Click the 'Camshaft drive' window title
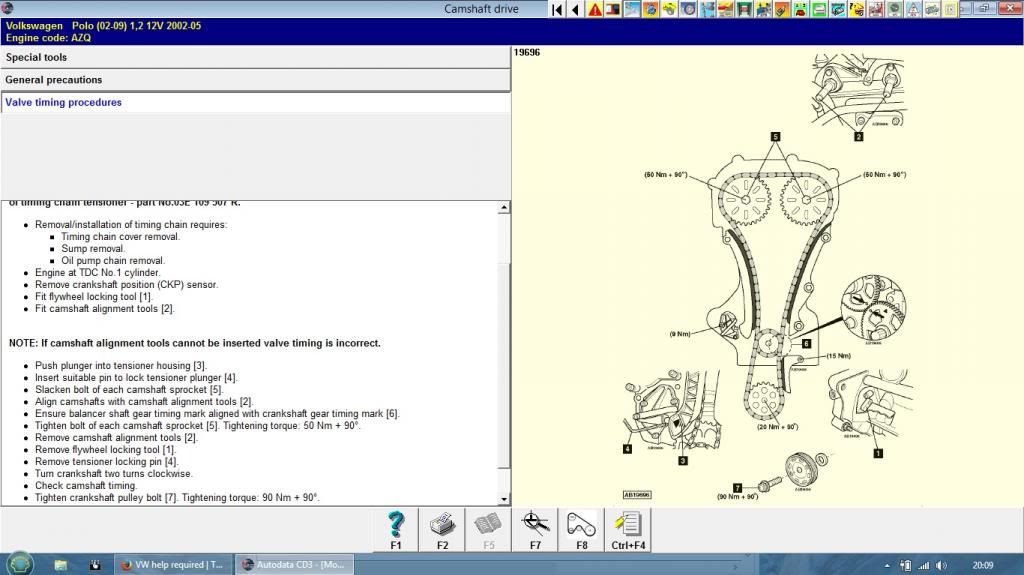The height and width of the screenshot is (575, 1024). click(481, 9)
